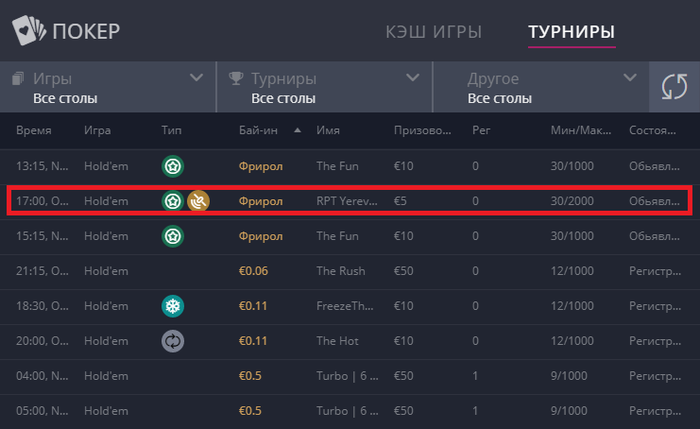Click trophy icon in Турниры filter
Viewport: 700px width, 429px height.
pyautogui.click(x=236, y=78)
